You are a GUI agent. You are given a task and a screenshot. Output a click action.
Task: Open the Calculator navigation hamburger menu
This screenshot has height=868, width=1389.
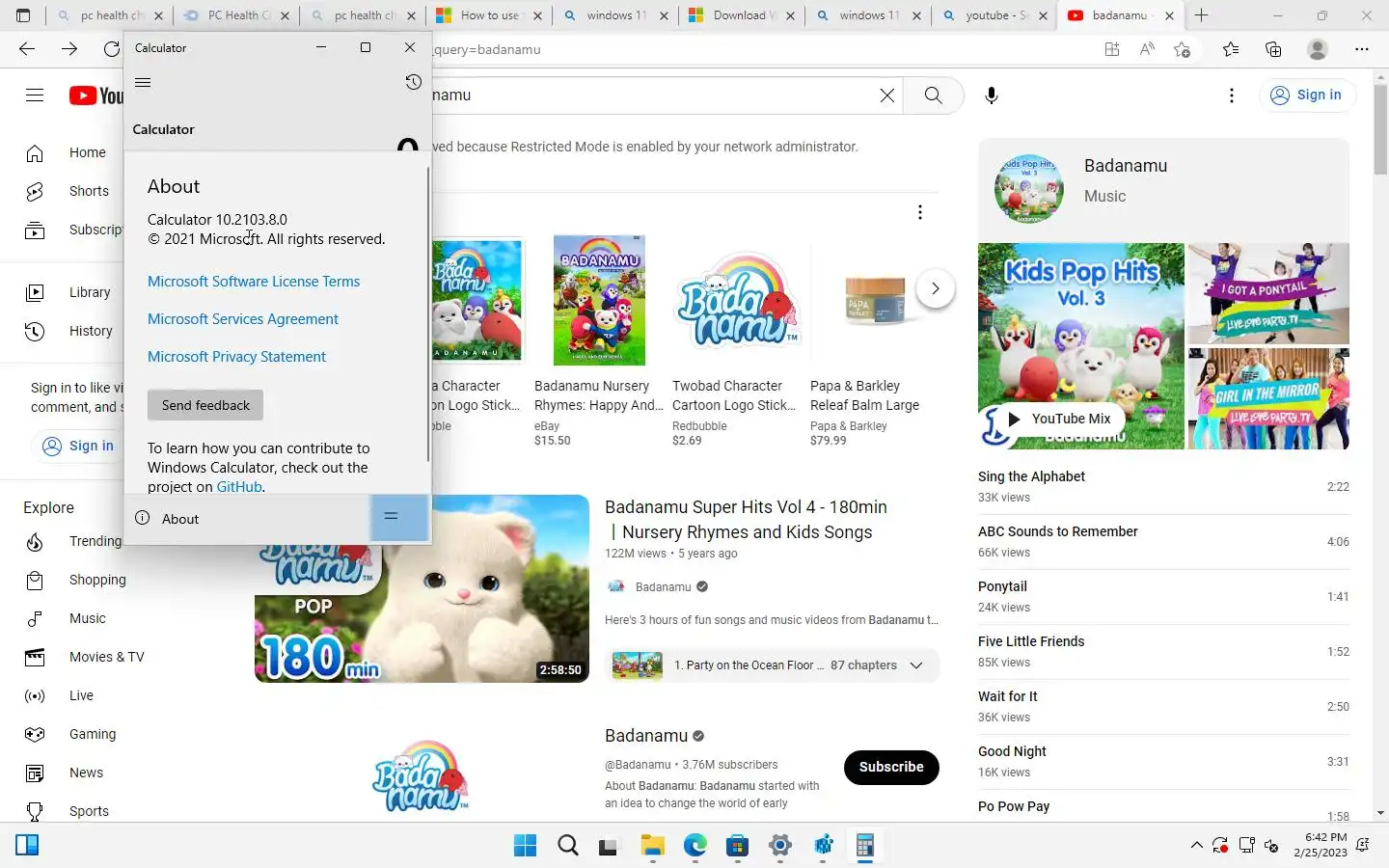point(143,83)
